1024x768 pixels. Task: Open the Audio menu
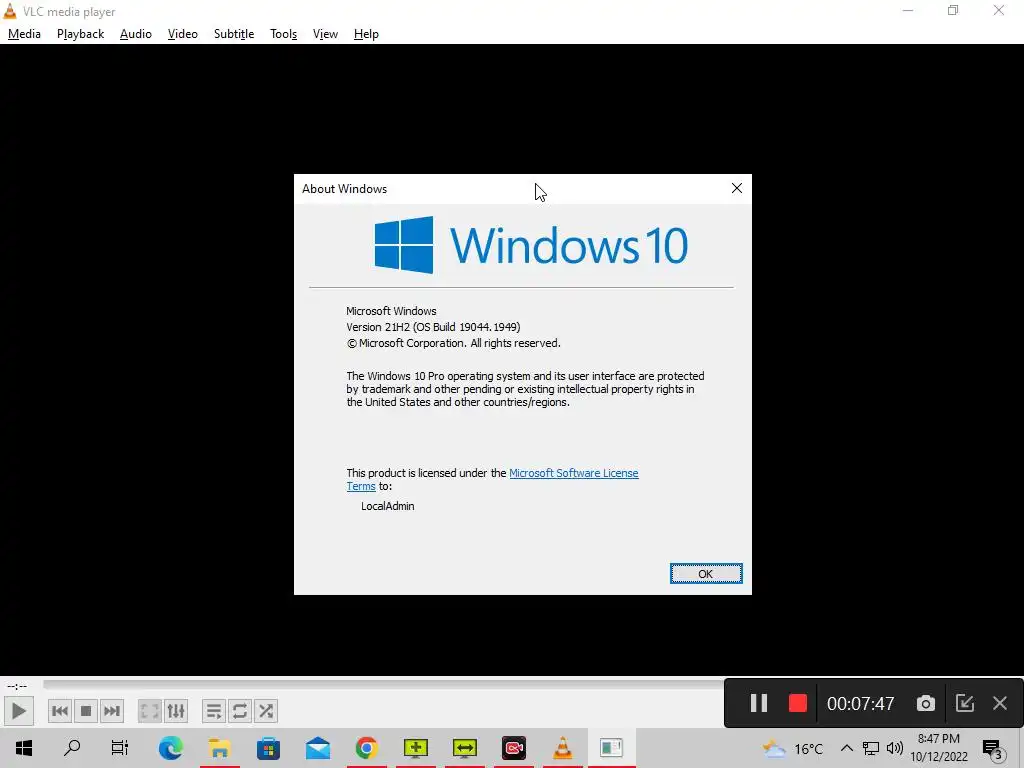pos(136,34)
